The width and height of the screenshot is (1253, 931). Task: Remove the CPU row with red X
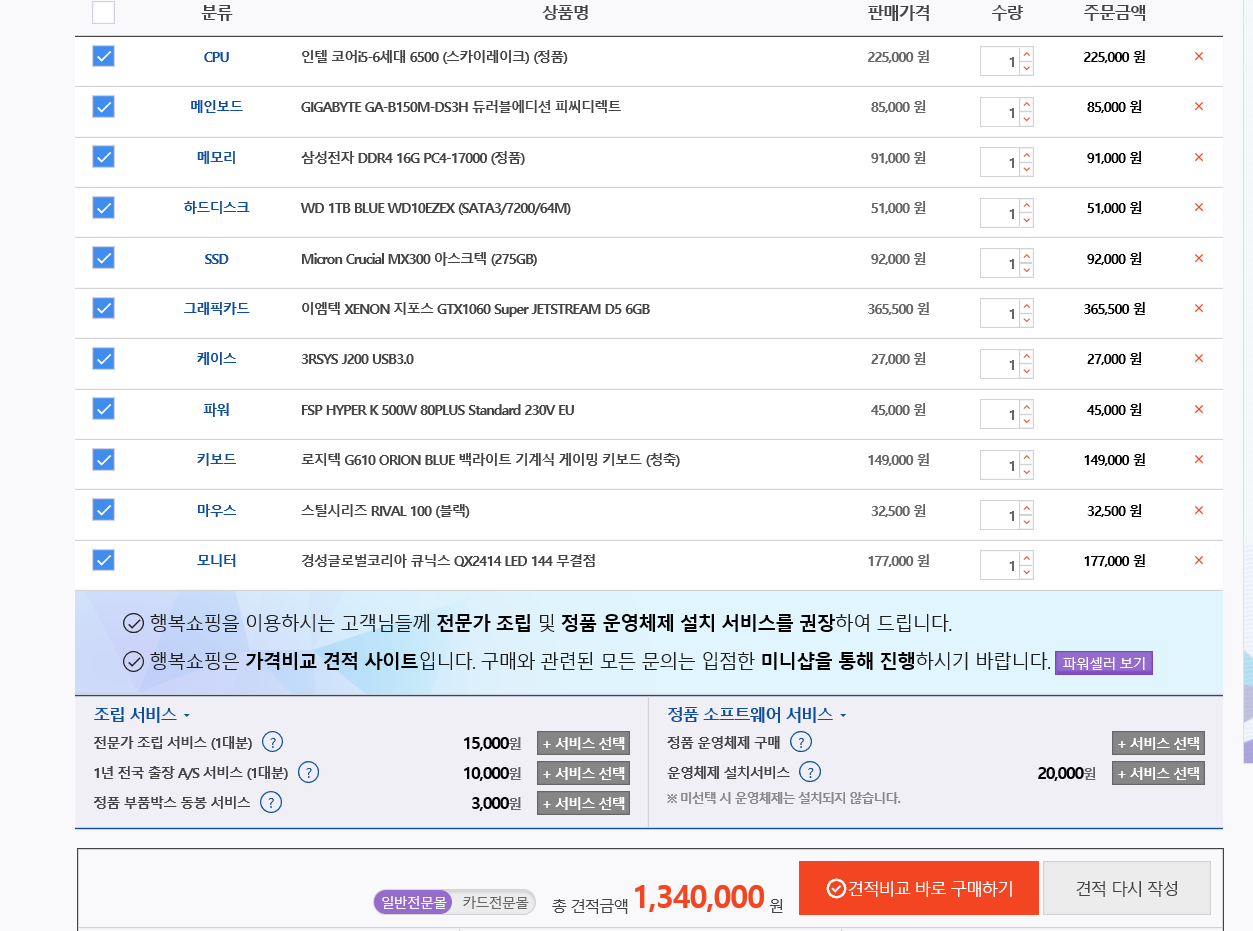(x=1198, y=57)
